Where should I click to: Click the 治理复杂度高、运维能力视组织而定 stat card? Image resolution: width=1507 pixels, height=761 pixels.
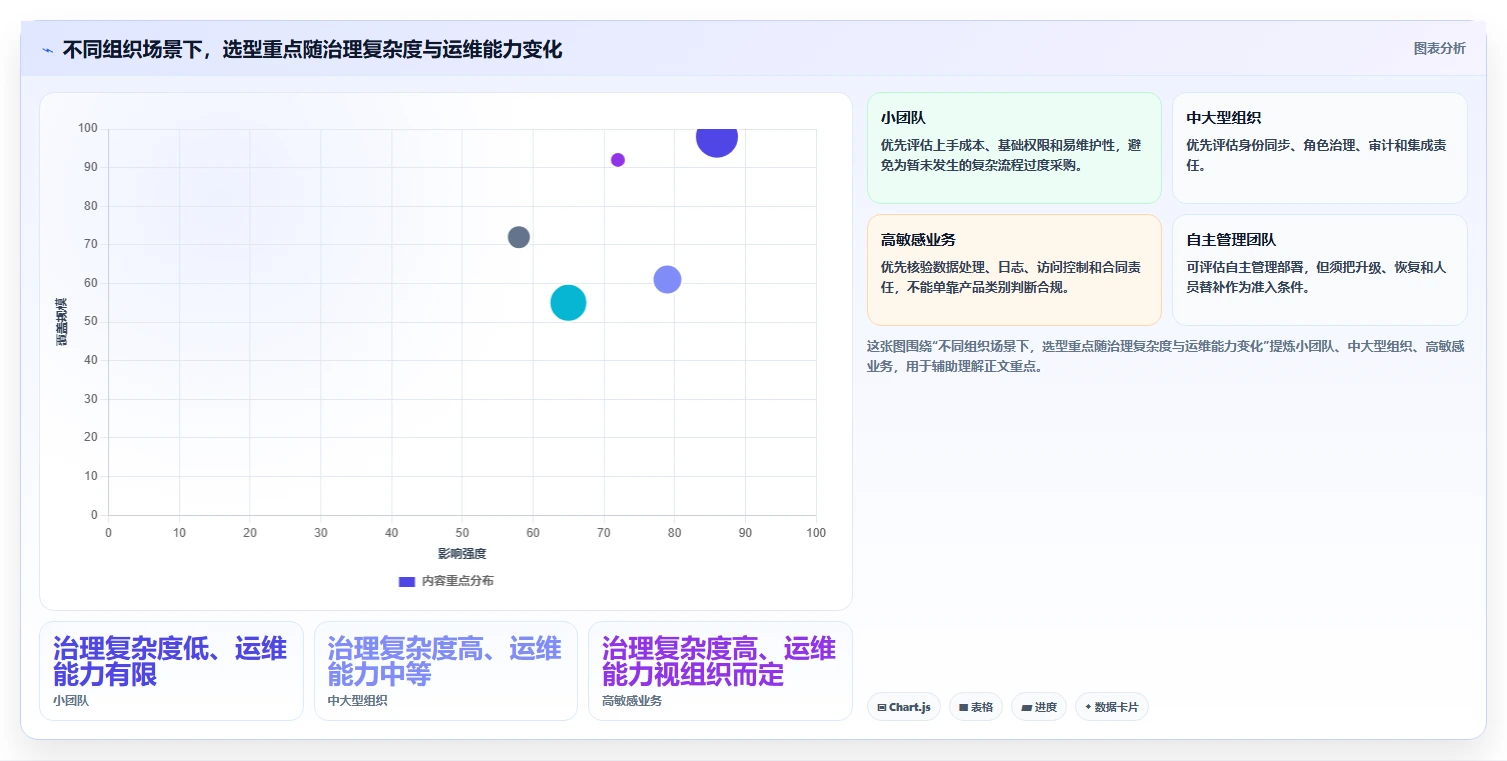coord(720,671)
